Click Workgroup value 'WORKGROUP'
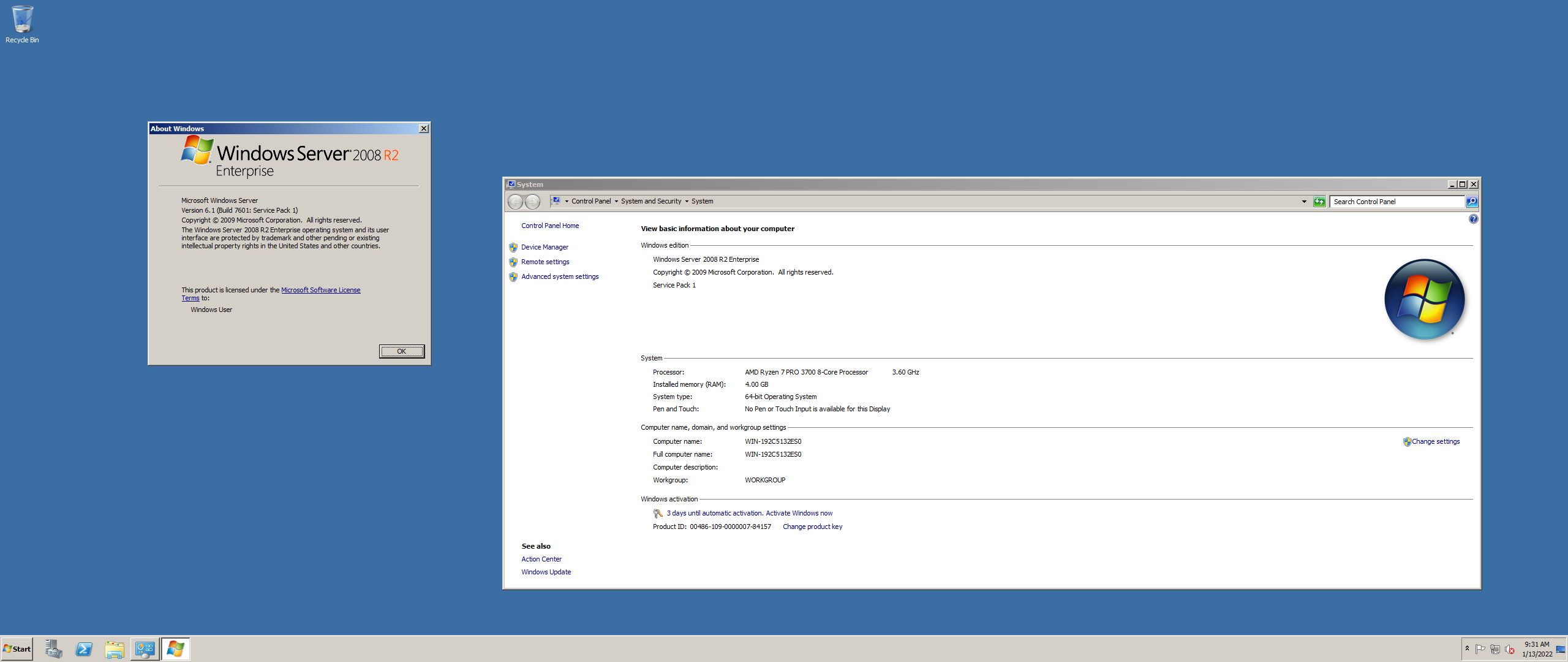This screenshot has width=1568, height=662. pos(765,480)
